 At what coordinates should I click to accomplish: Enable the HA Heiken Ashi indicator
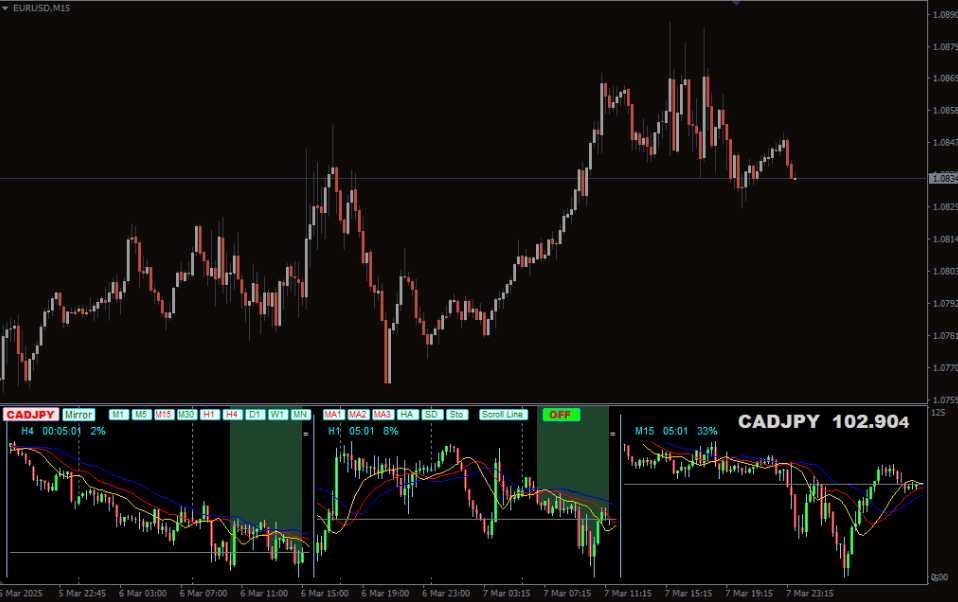(407, 414)
